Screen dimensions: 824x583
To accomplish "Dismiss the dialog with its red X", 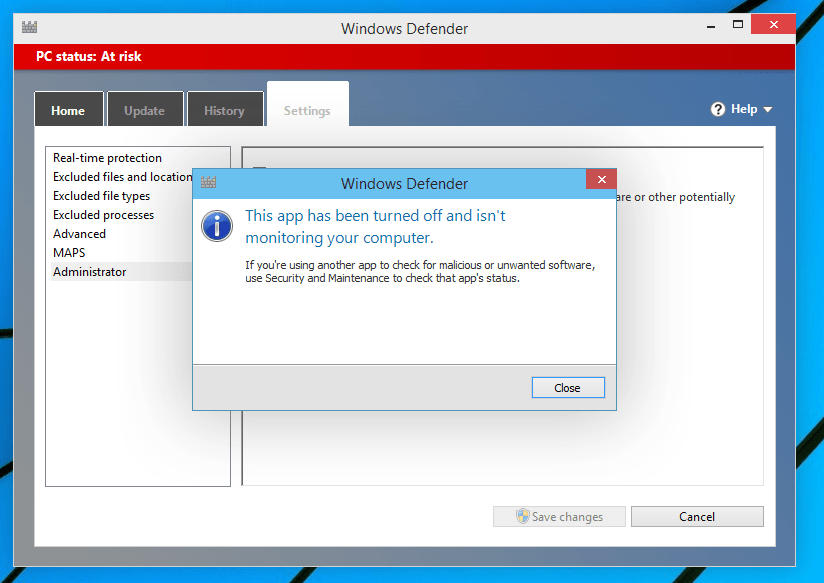I will click(x=601, y=179).
